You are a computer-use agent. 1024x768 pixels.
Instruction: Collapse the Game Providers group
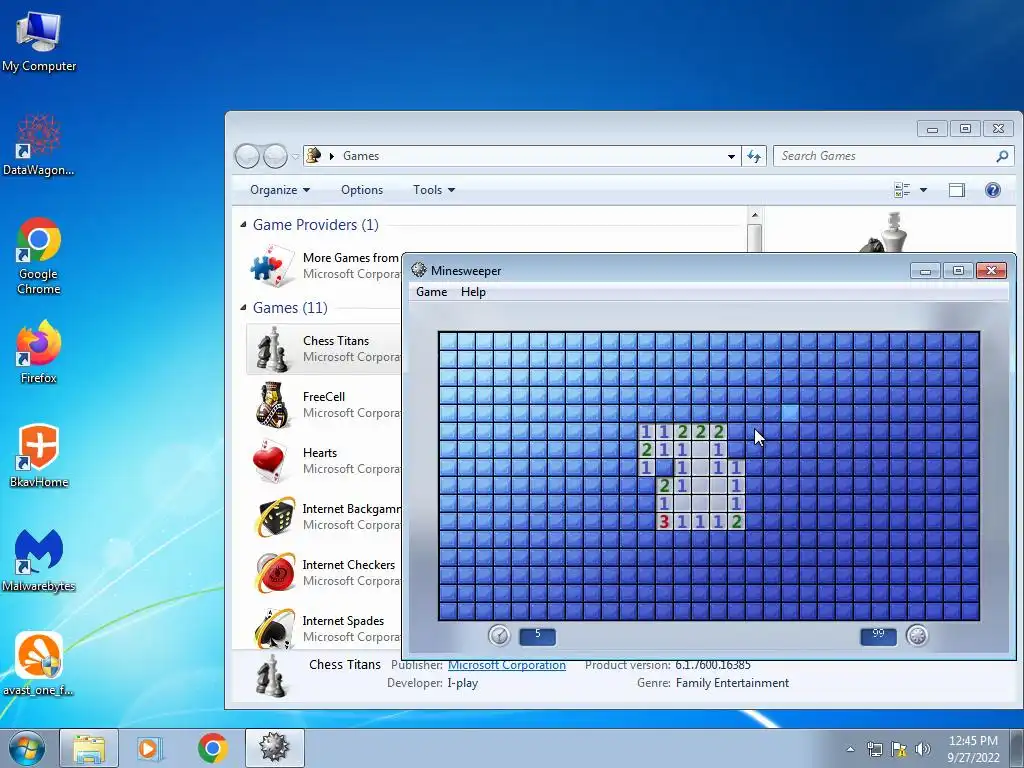[x=243, y=225]
